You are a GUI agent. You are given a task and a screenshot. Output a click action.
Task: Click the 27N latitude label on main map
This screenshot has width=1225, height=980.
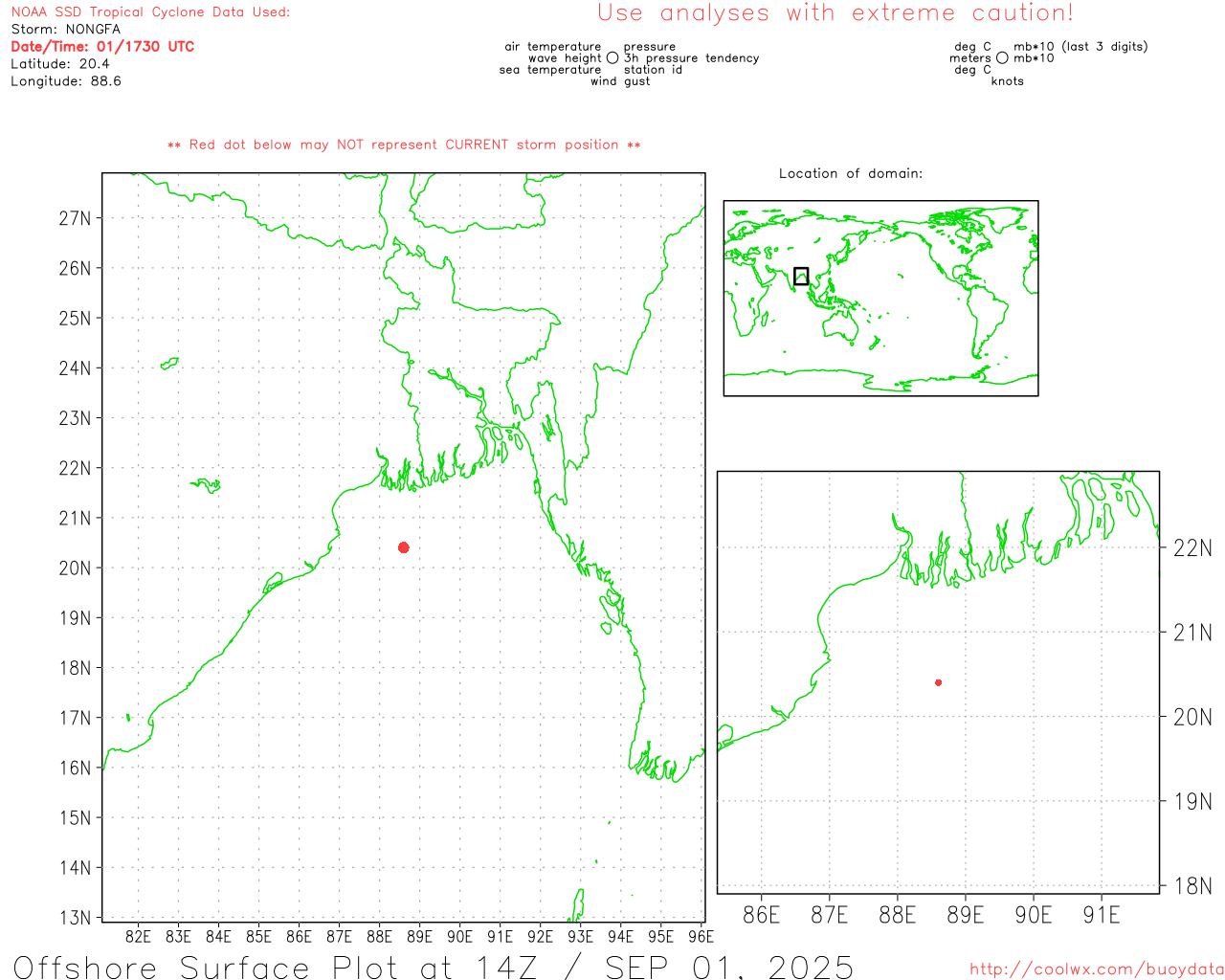click(75, 218)
